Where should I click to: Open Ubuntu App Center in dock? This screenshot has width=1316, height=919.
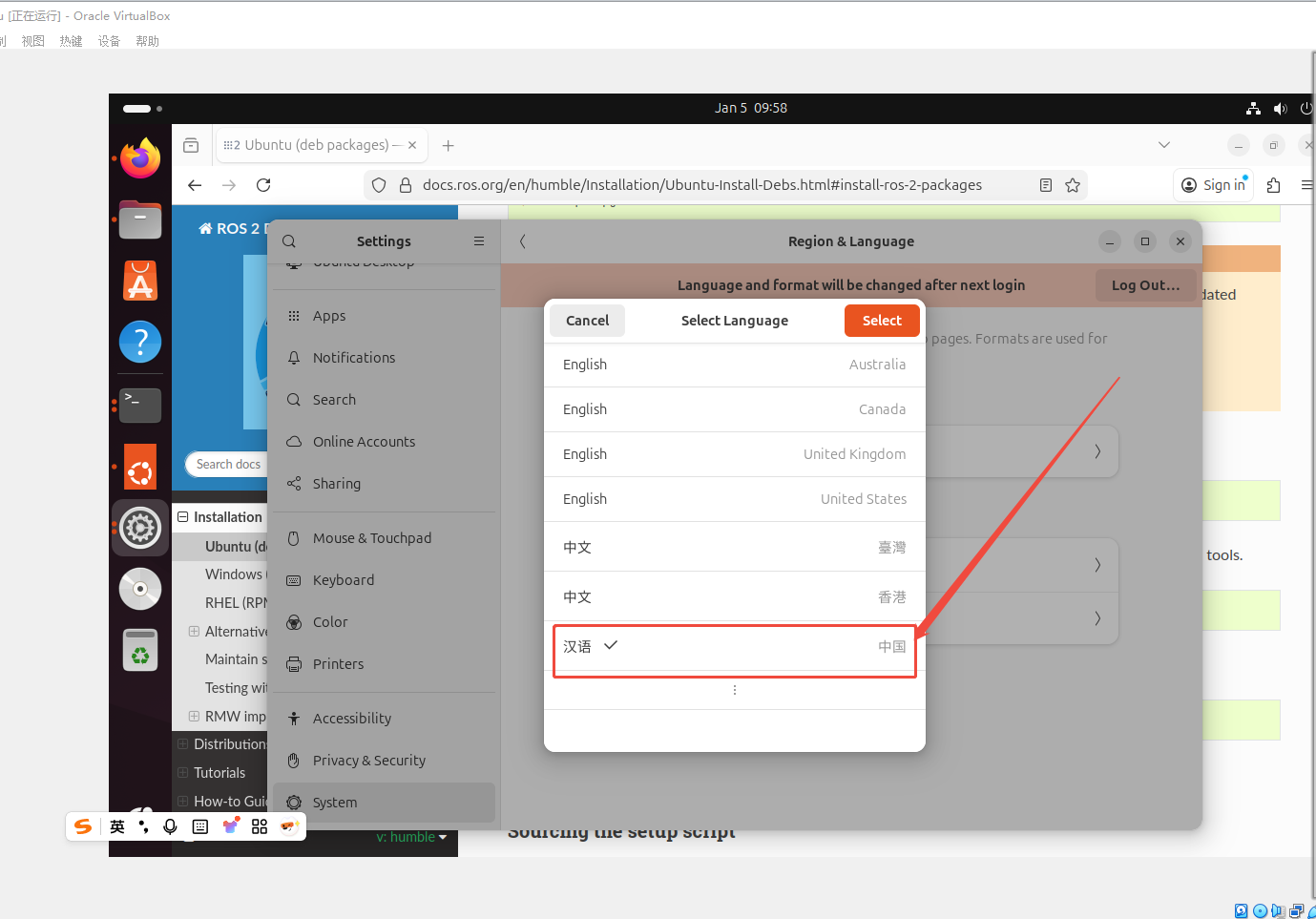pos(140,282)
